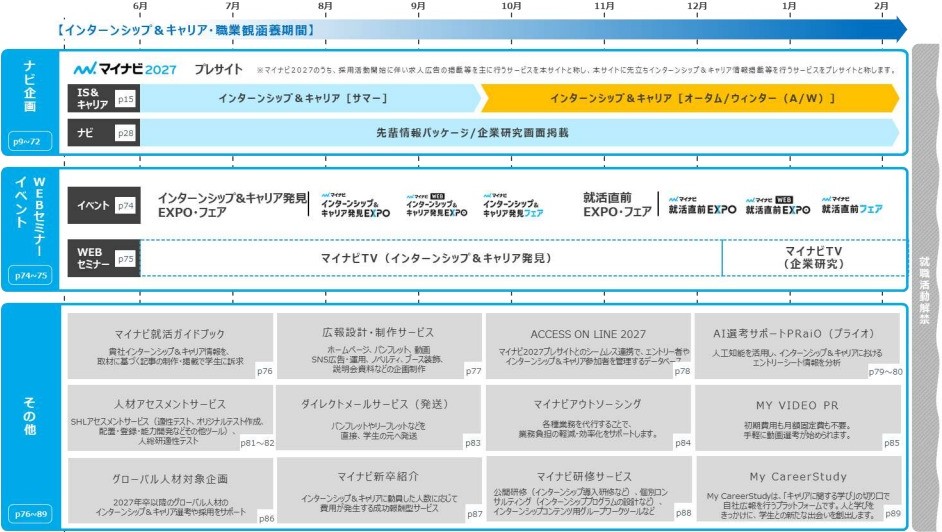
Task: Click the インターンシップ&キャリア発見 EXPO・フェア heading
Action: click(x=232, y=205)
